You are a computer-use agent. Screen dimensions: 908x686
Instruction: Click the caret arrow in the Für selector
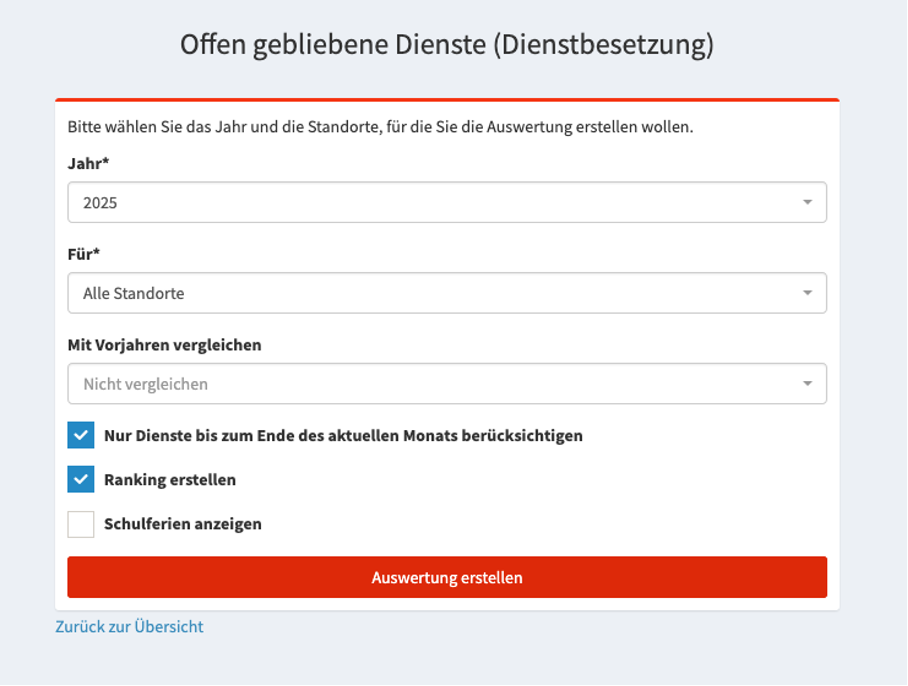tap(807, 293)
